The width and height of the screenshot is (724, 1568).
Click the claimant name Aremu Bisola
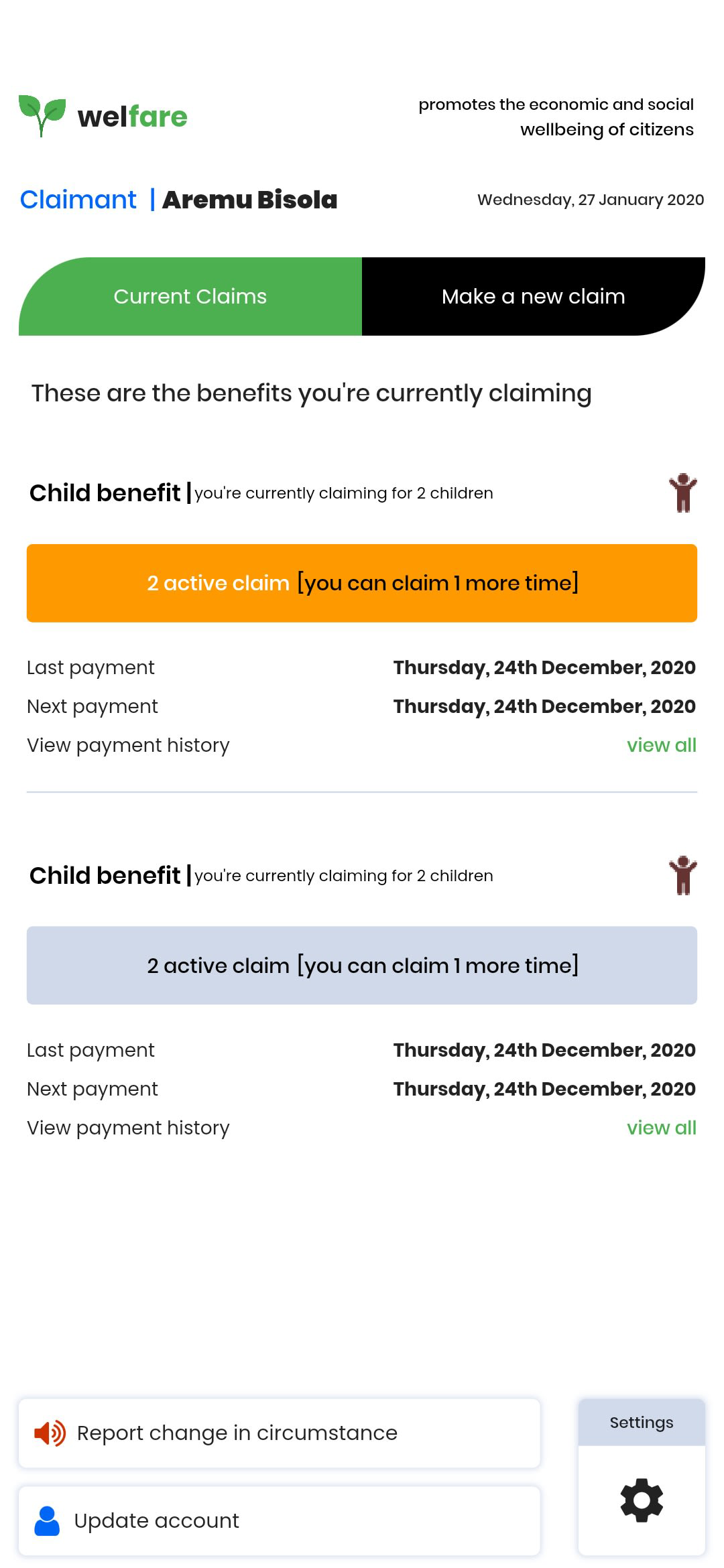[x=249, y=200]
